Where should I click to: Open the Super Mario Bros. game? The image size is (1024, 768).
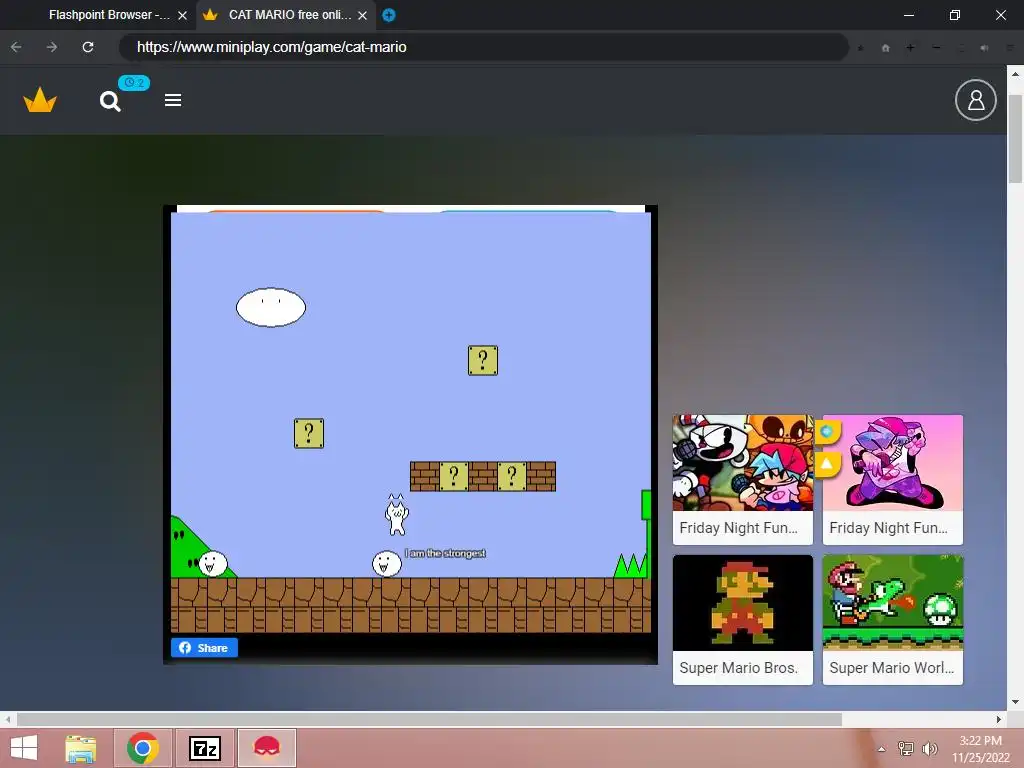743,620
